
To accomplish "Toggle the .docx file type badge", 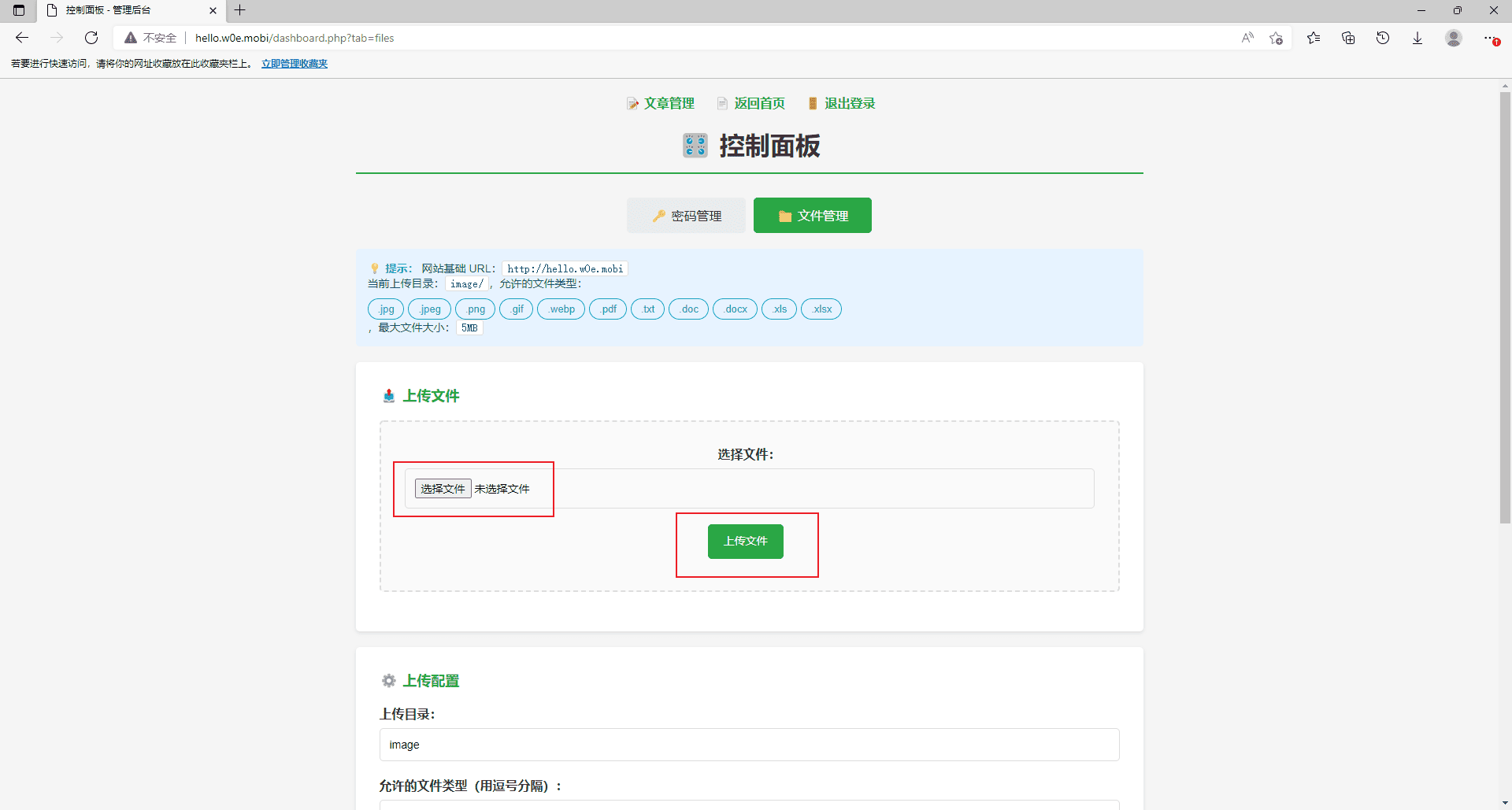I will 735,309.
